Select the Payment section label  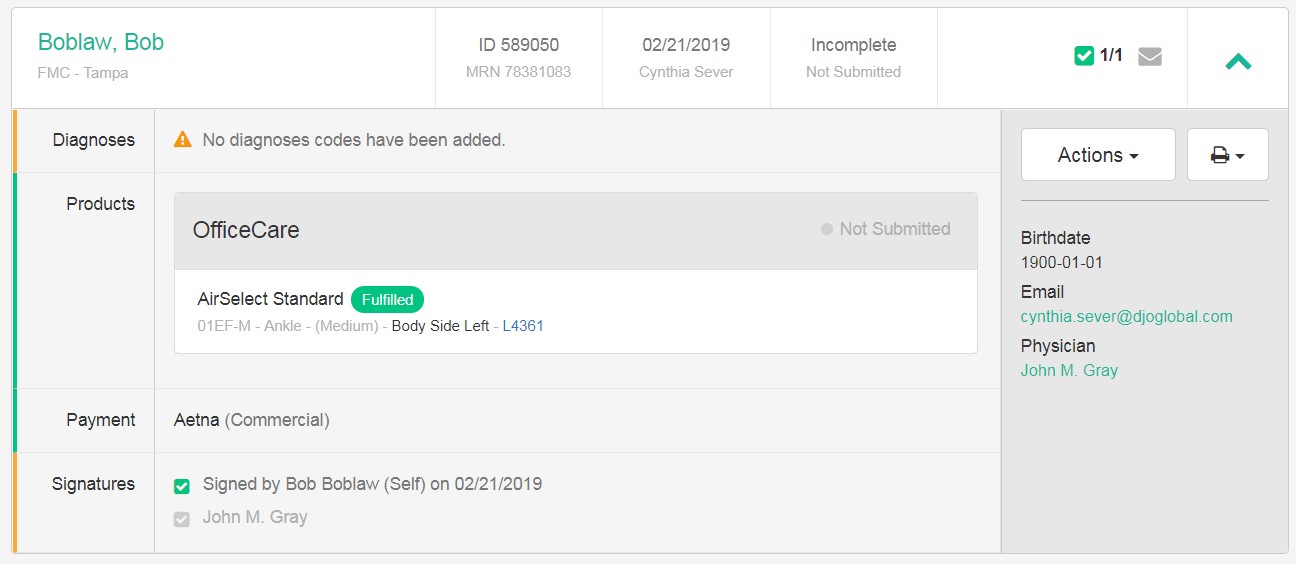[x=100, y=420]
